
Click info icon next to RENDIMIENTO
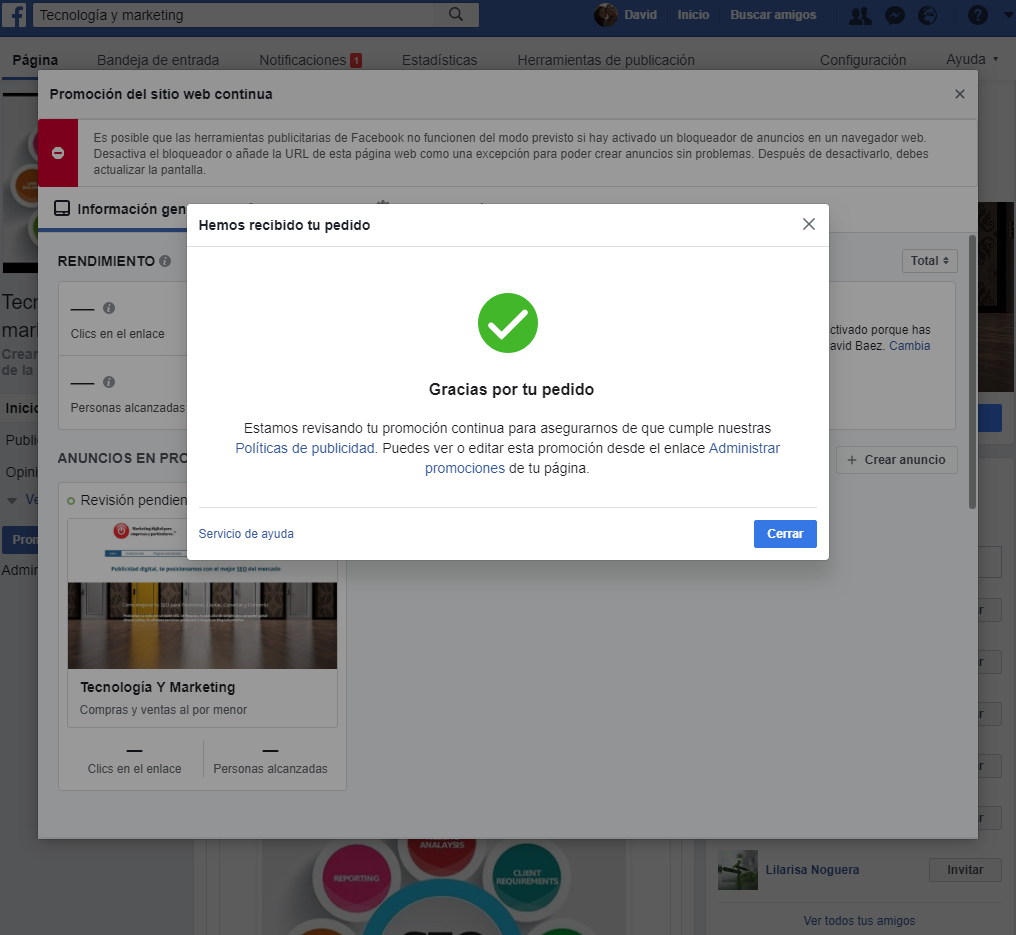(x=165, y=261)
